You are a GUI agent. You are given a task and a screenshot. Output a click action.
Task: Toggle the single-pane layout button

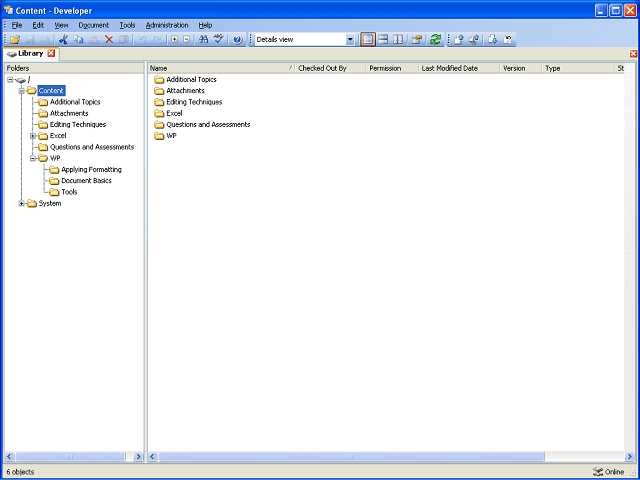tap(368, 40)
